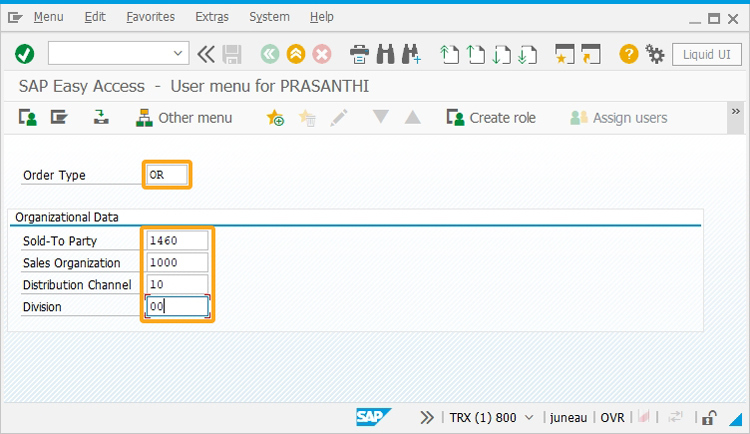
Task: Open the Extras menu
Action: pyautogui.click(x=212, y=17)
